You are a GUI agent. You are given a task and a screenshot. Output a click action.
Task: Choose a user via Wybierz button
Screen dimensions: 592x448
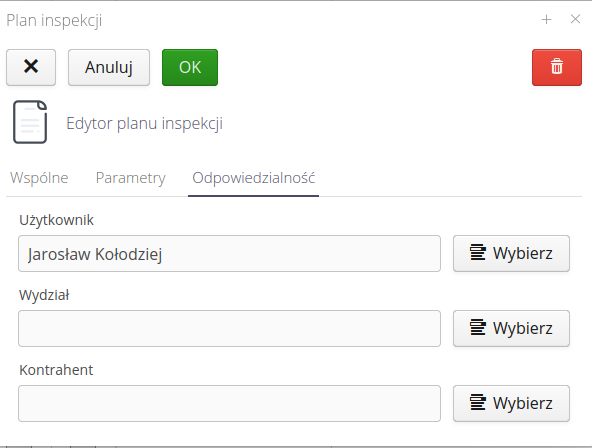pos(511,253)
